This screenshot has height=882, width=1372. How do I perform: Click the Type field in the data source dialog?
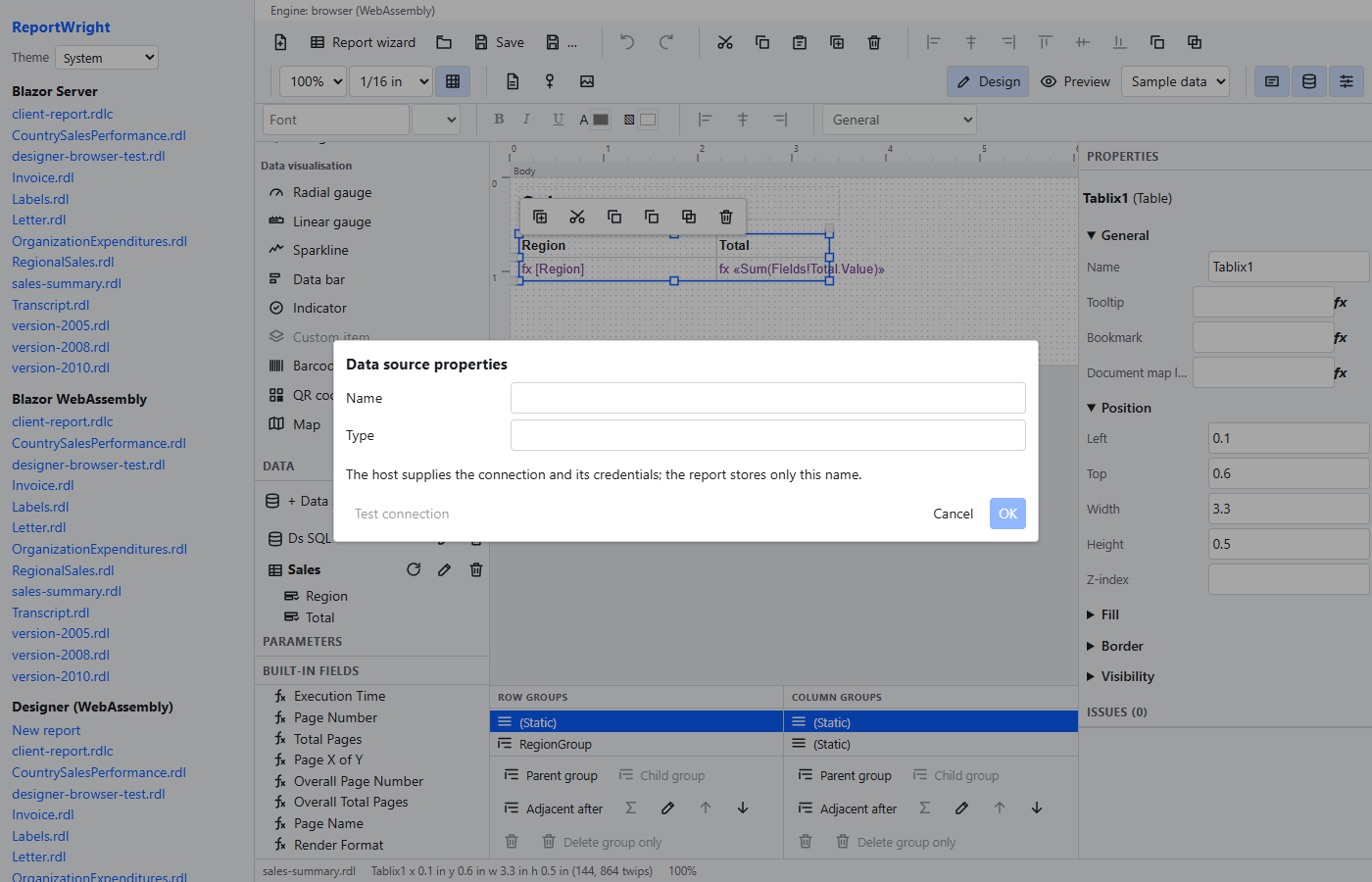[x=768, y=435]
